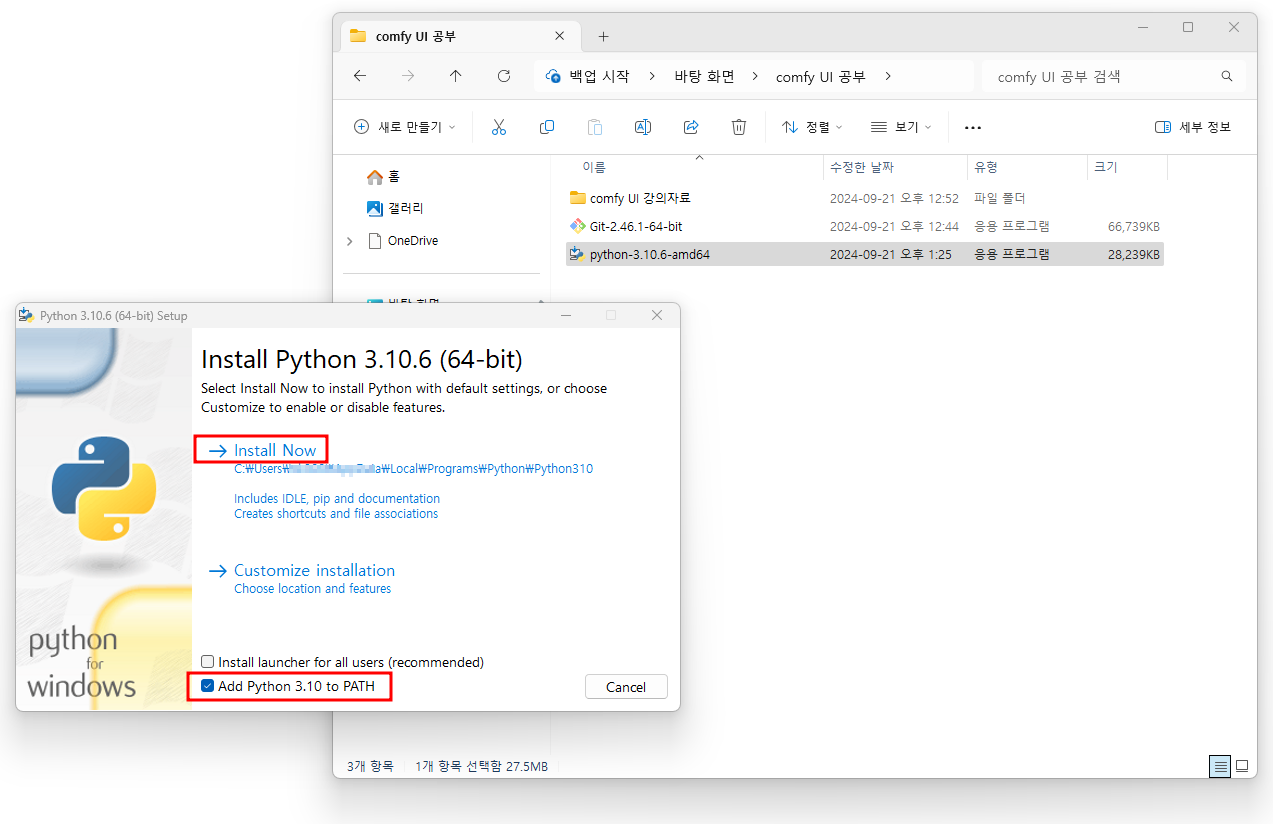Click 백업 시작 in the address bar
This screenshot has width=1273, height=824.
599,77
